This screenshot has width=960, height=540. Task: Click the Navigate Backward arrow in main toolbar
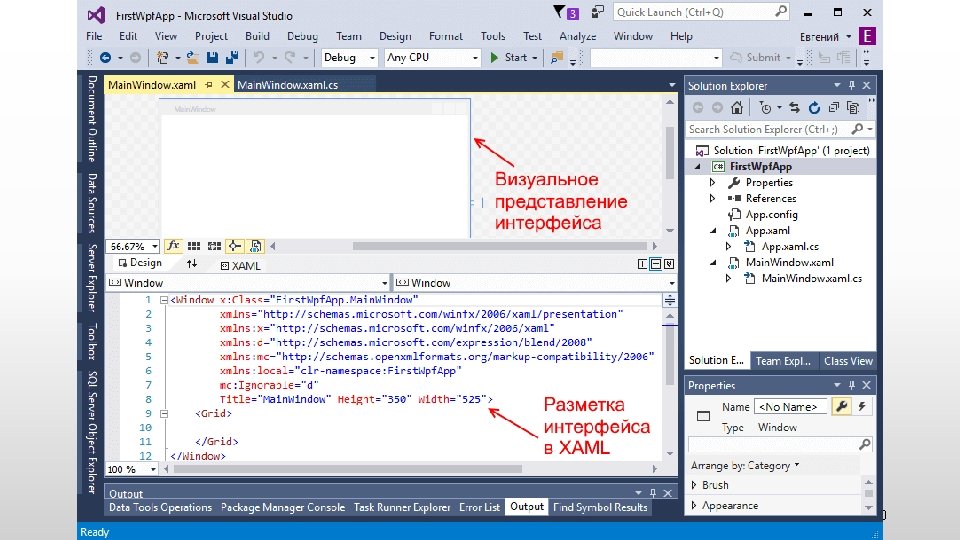click(x=105, y=58)
